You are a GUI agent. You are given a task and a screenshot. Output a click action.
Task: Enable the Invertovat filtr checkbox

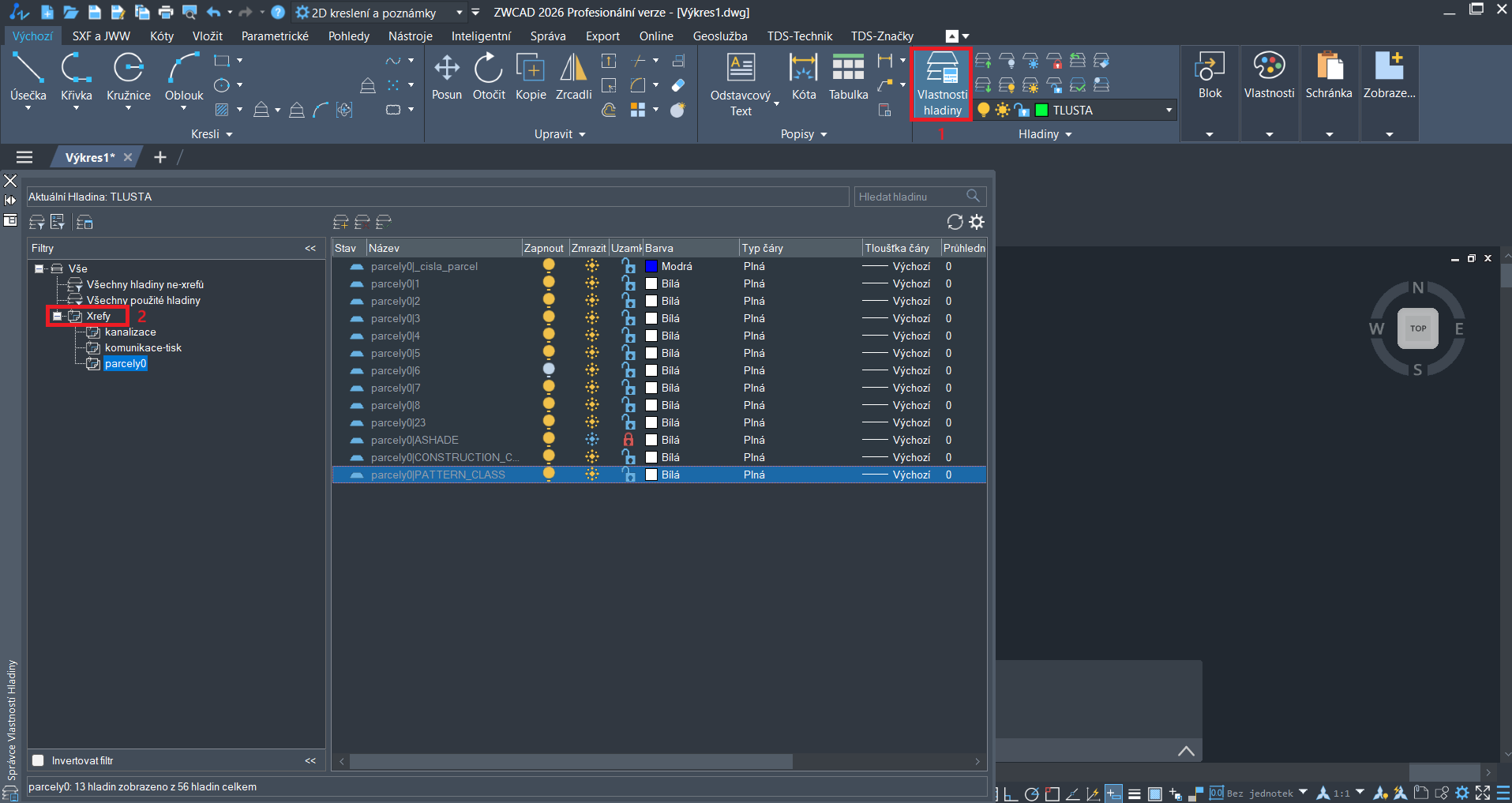pyautogui.click(x=38, y=760)
